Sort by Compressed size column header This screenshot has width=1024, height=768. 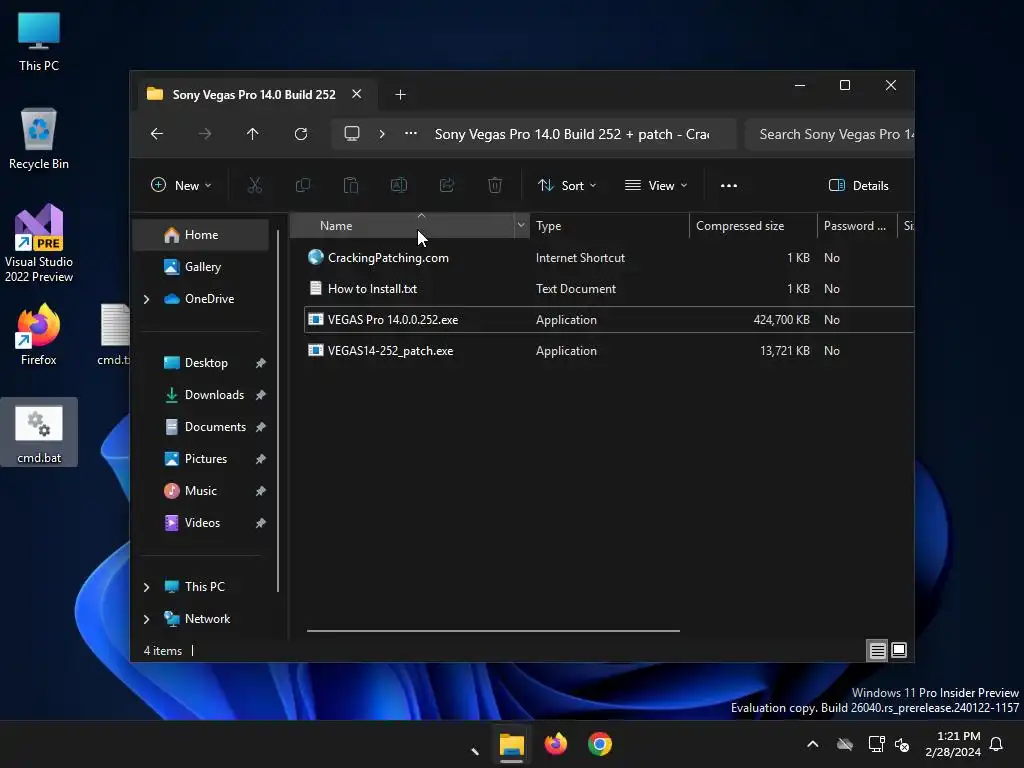(x=753, y=225)
